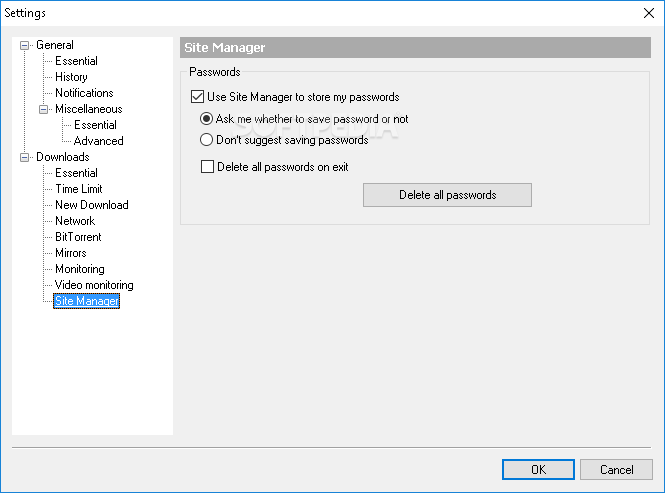
Task: Open Essential under Miscellaneous
Action: tap(95, 125)
